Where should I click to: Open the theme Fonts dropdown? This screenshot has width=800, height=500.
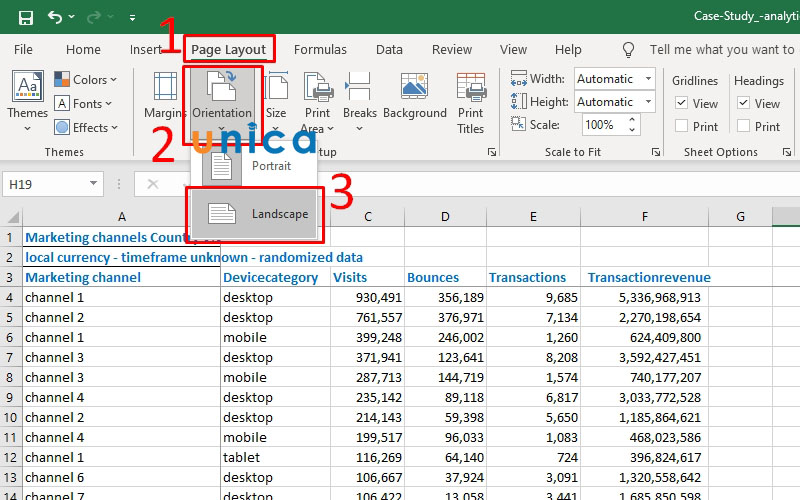[x=83, y=104]
